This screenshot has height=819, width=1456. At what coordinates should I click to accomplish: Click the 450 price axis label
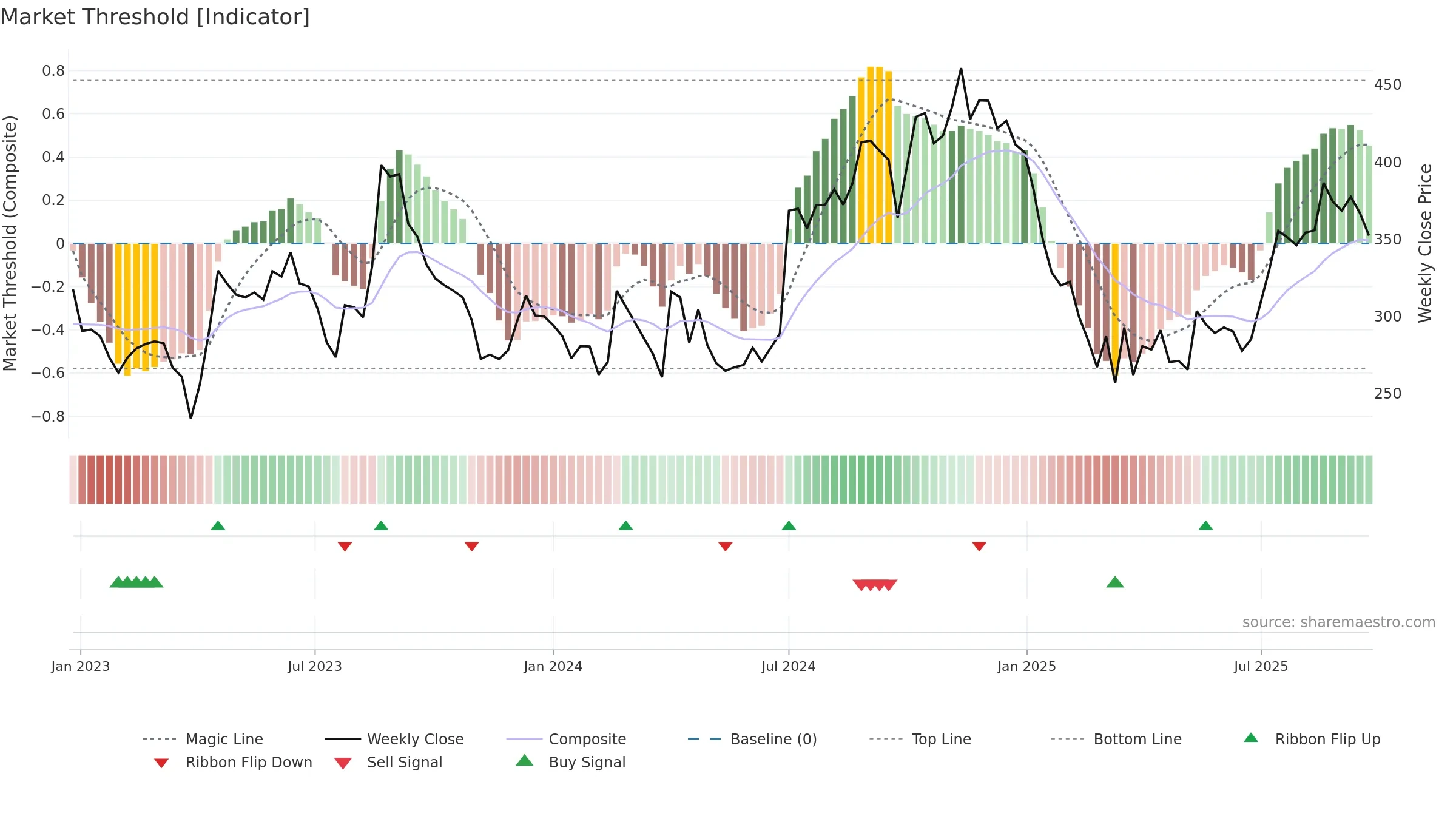pyautogui.click(x=1388, y=84)
